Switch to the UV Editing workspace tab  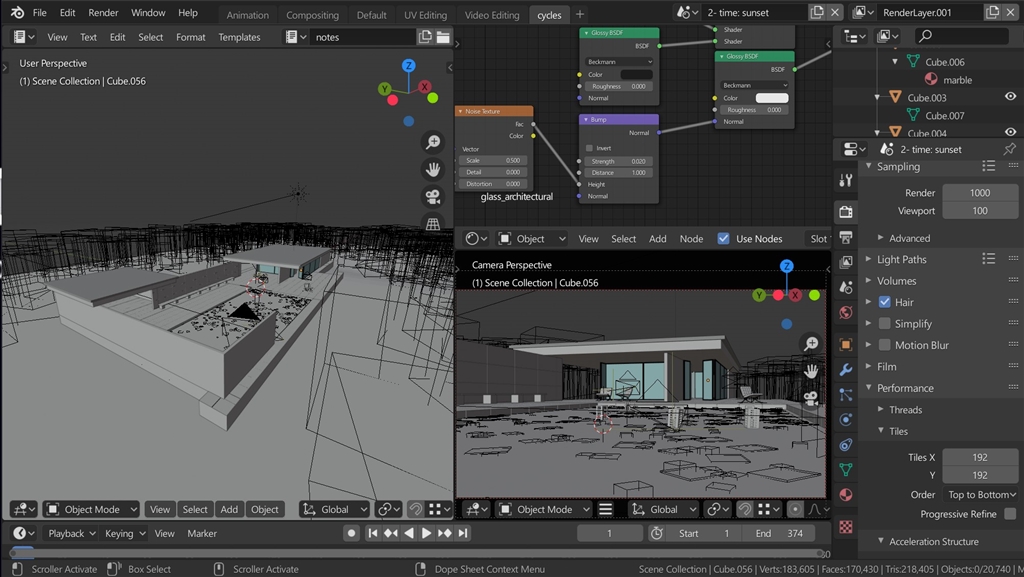425,15
